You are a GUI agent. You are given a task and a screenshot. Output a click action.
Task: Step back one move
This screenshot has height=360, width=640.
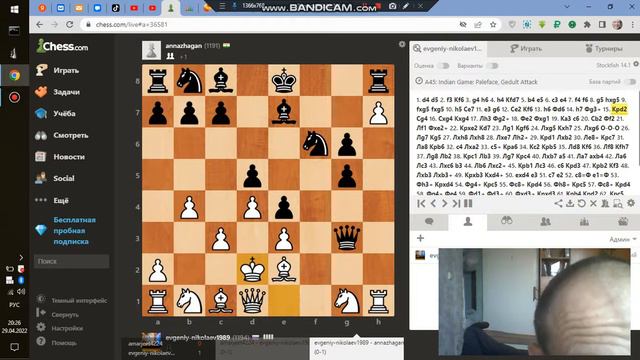[x=433, y=203]
